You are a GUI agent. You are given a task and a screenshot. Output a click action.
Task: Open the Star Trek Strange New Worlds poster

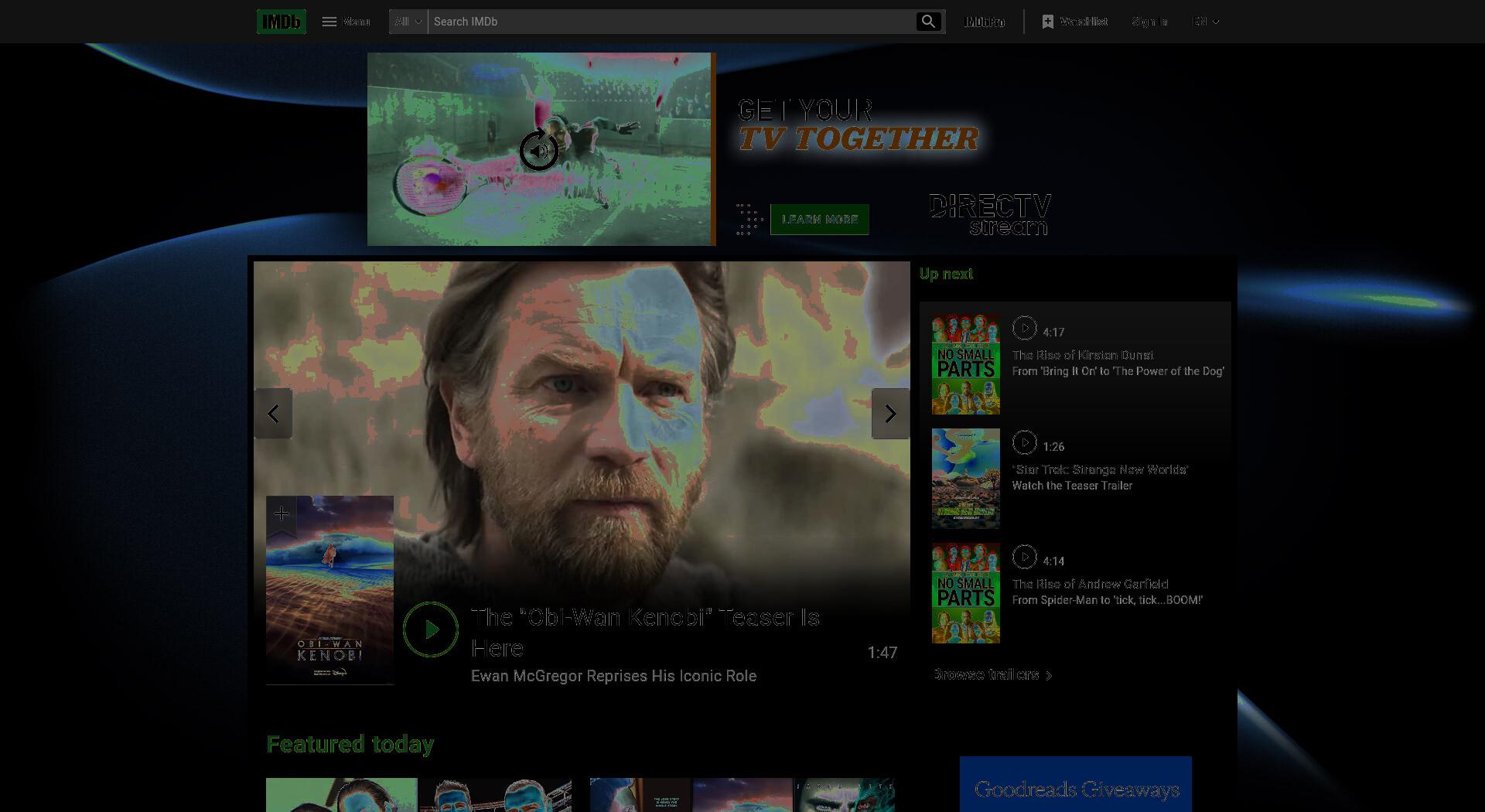tap(966, 479)
